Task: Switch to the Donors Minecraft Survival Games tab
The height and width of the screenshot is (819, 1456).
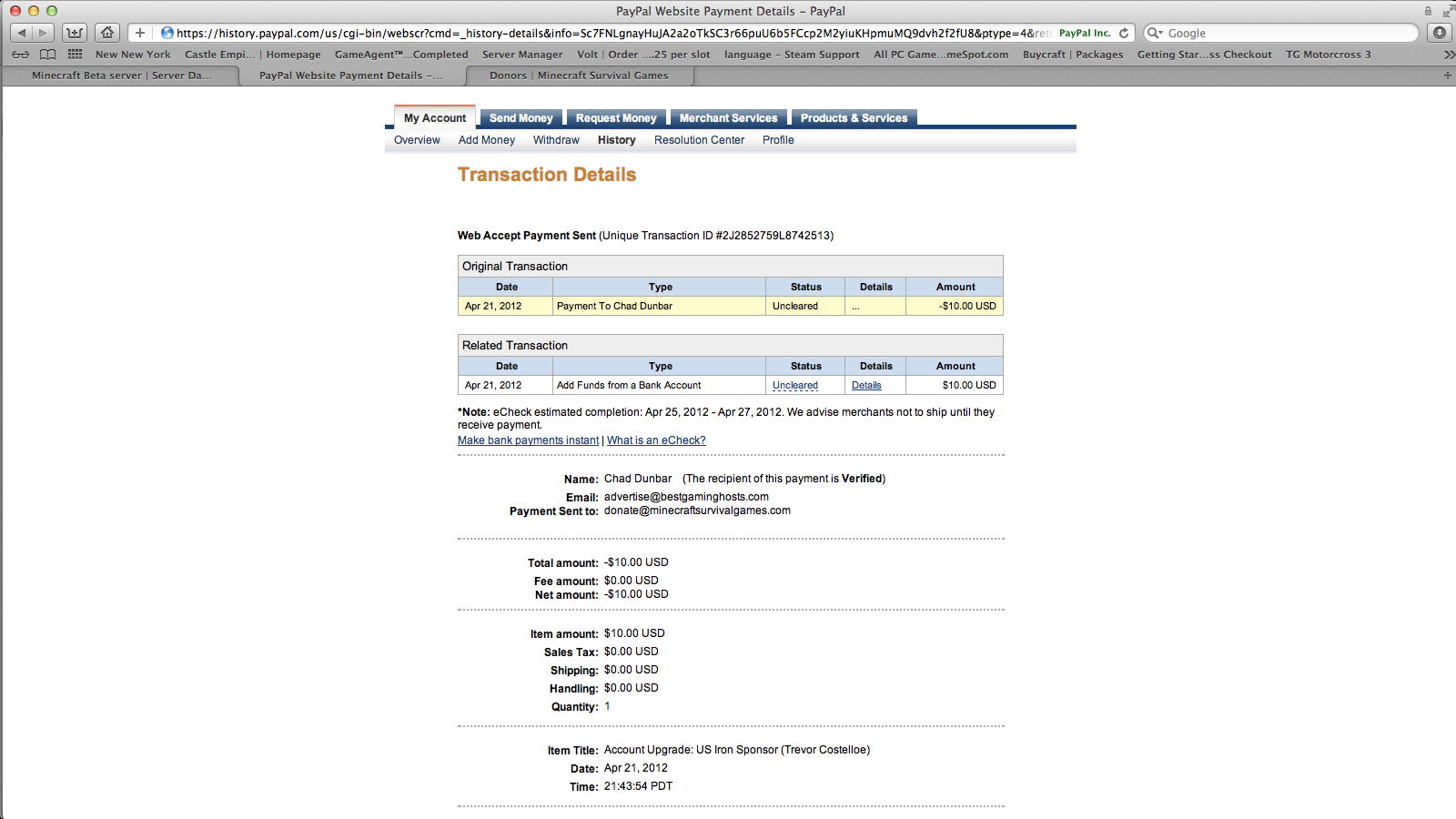Action: [579, 76]
